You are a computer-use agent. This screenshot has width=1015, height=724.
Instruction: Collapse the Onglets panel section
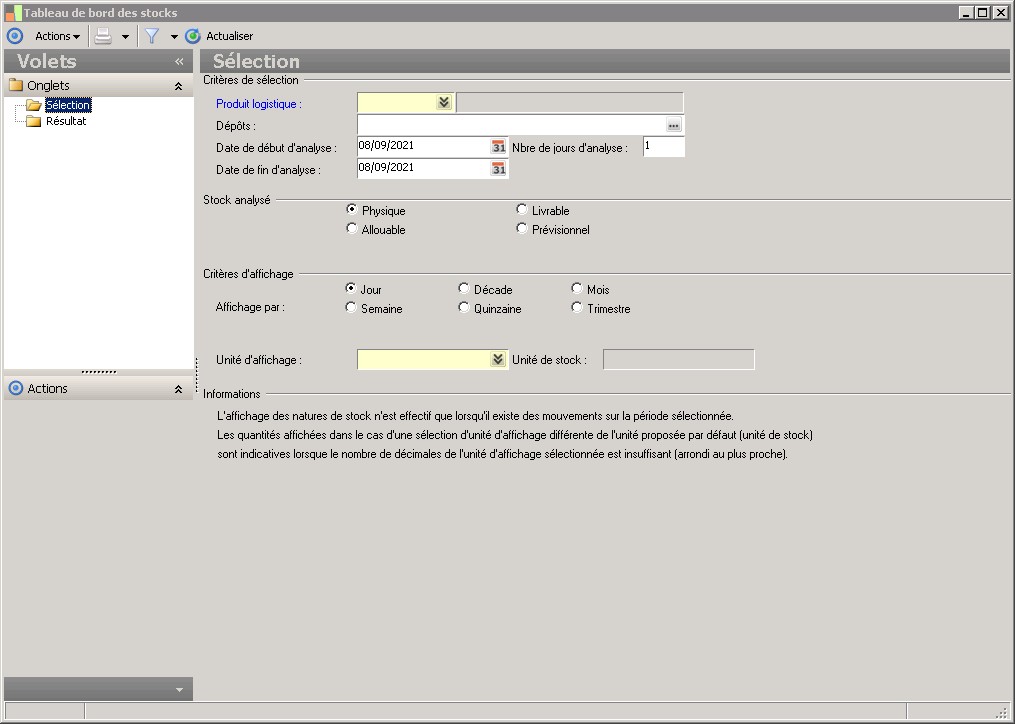[178, 86]
